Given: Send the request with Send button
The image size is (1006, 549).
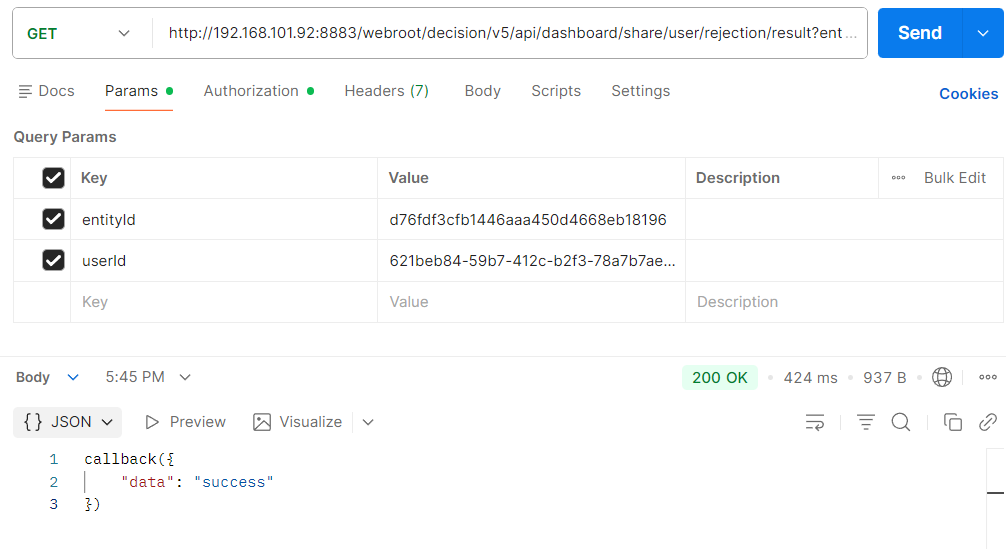Looking at the screenshot, I should click(x=919, y=33).
